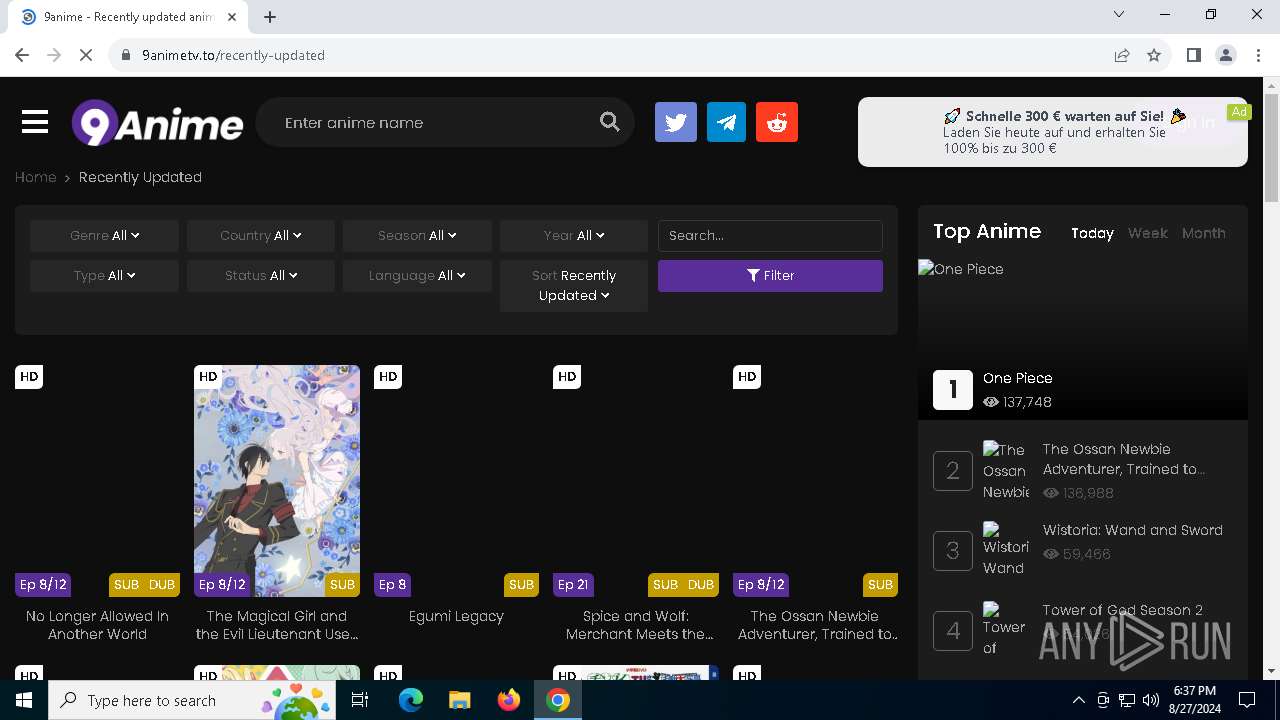The width and height of the screenshot is (1280, 720).
Task: Click the Magical Girl poster thumbnail
Action: [x=277, y=481]
